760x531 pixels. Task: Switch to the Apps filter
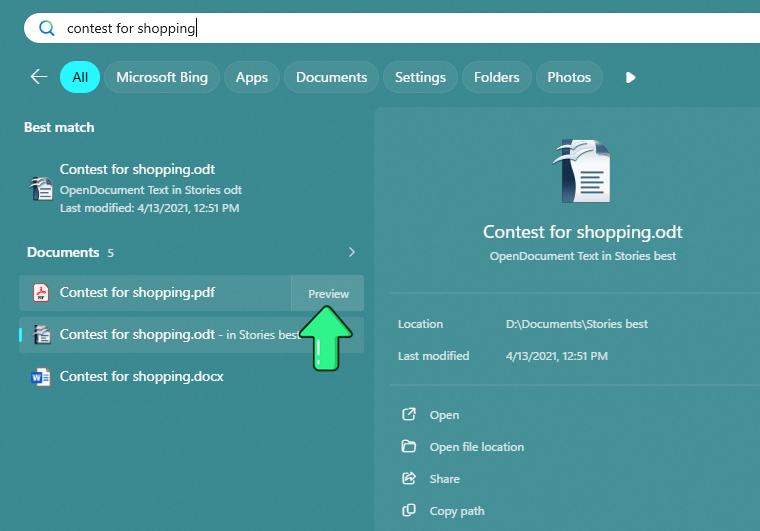tap(252, 77)
